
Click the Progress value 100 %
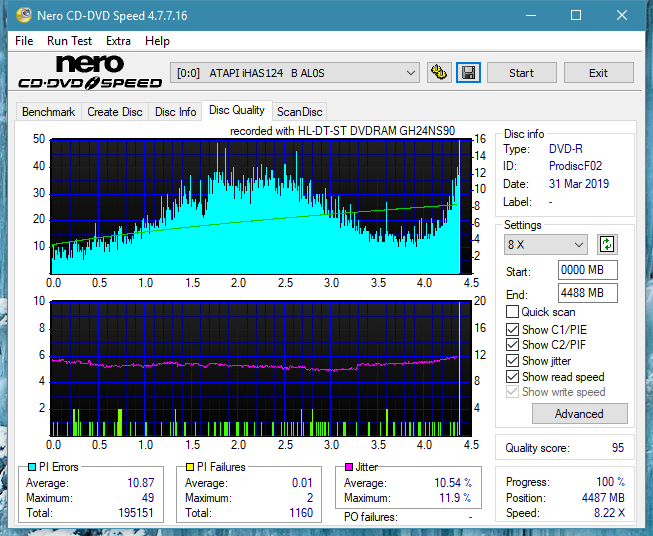point(611,482)
